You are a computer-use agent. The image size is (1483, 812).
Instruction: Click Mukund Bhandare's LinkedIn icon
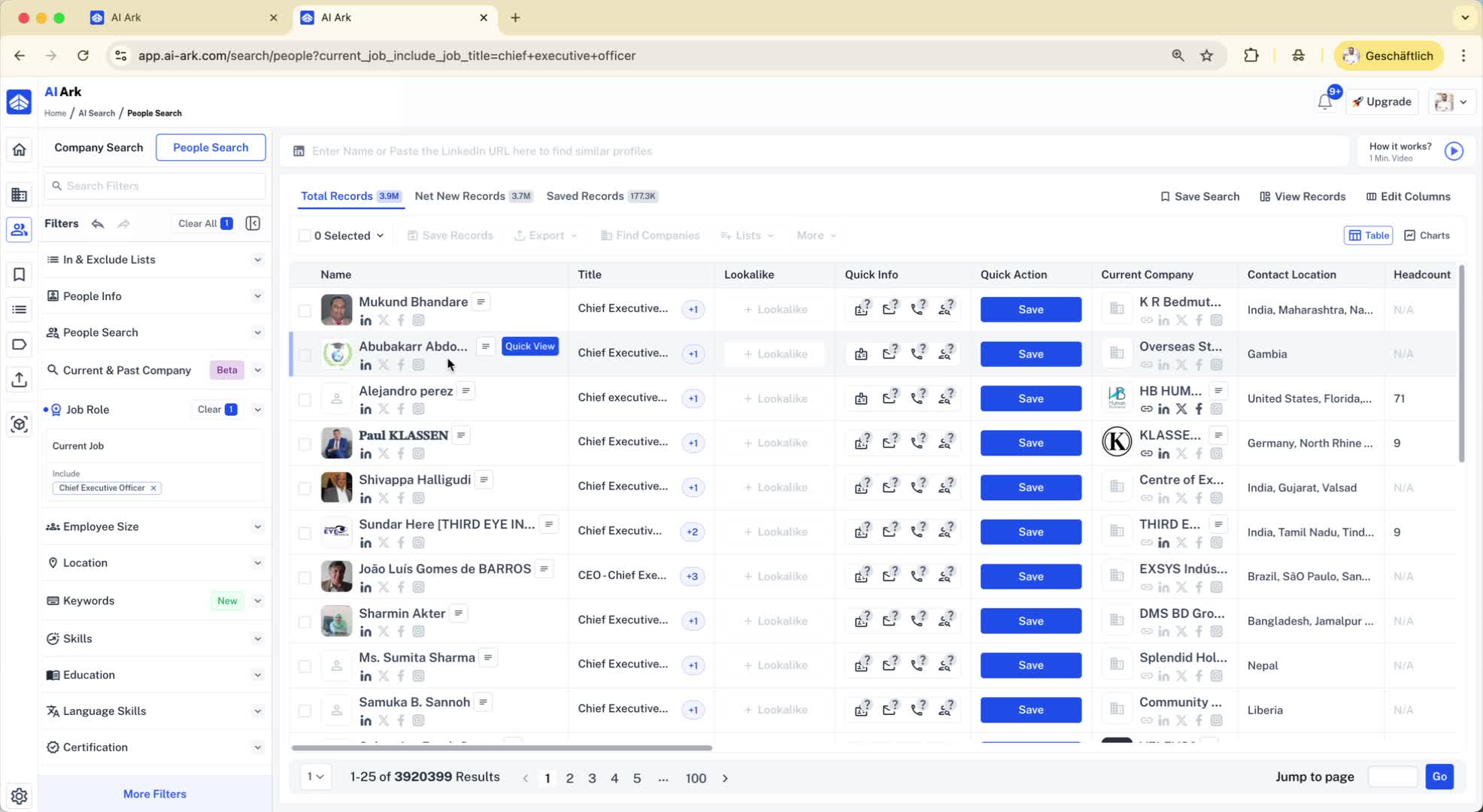point(365,320)
